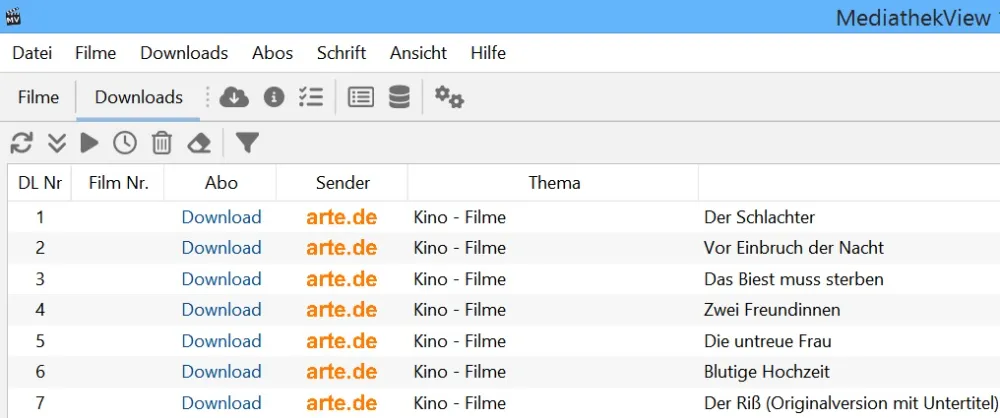The height and width of the screenshot is (418, 1000).
Task: Expand the Ansicht menu
Action: coord(418,53)
